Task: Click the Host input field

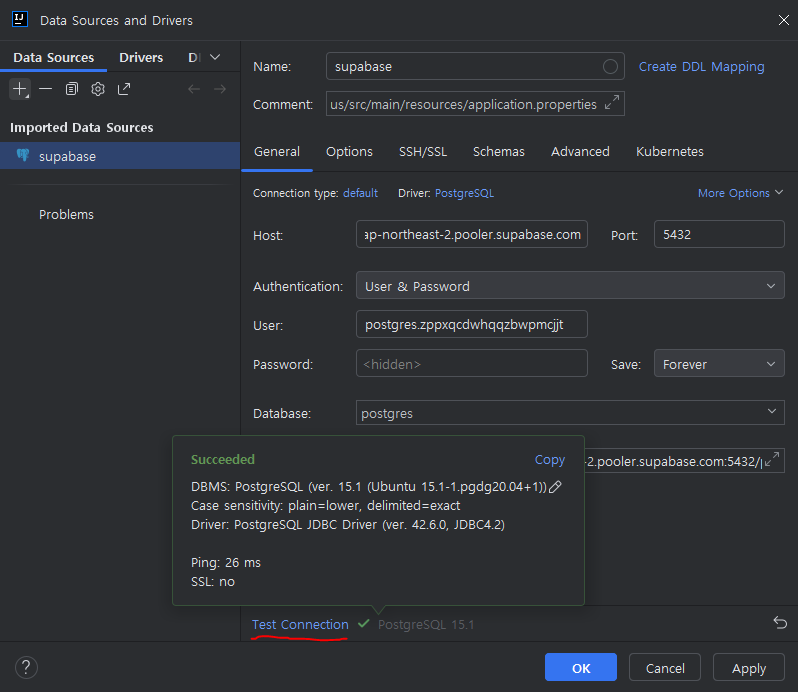Action: pos(472,234)
